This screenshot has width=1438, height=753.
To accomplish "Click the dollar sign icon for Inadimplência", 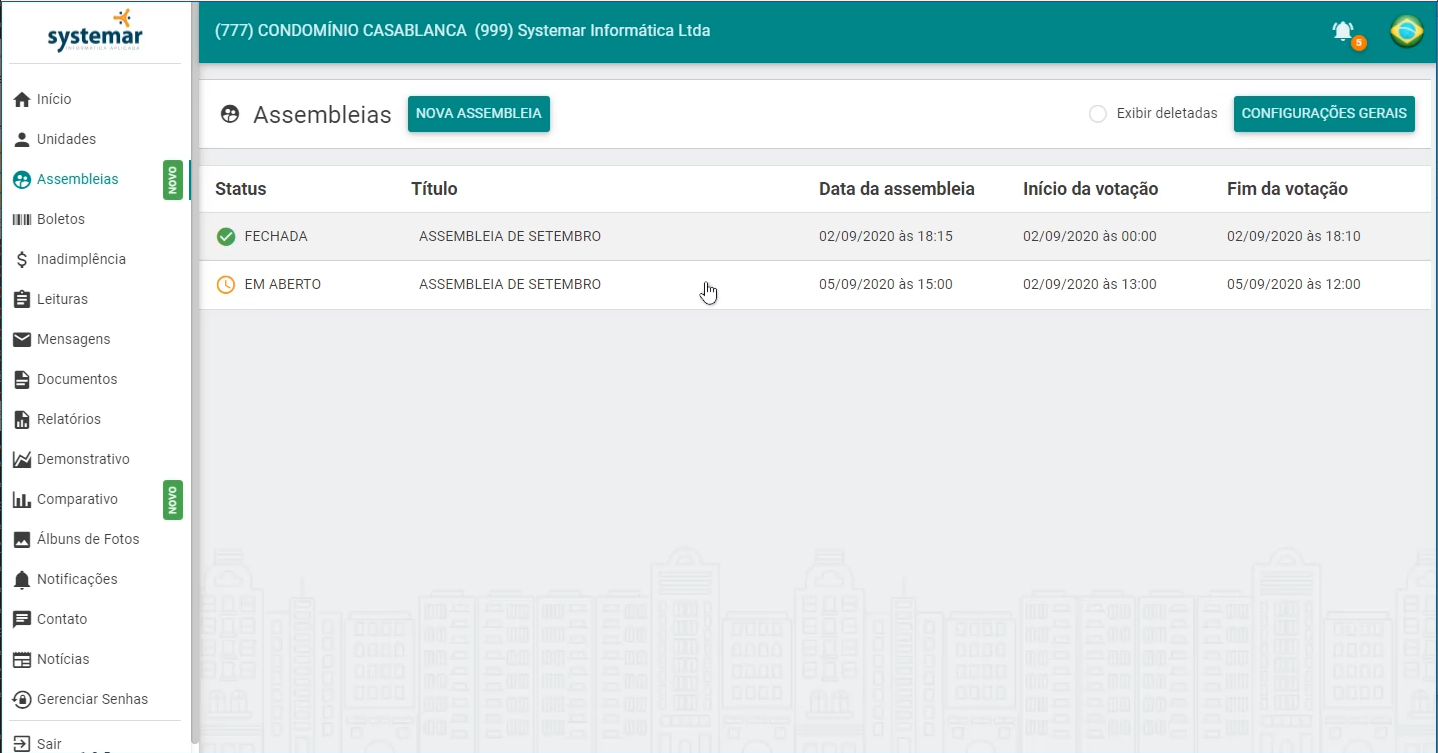I will pyautogui.click(x=22, y=260).
